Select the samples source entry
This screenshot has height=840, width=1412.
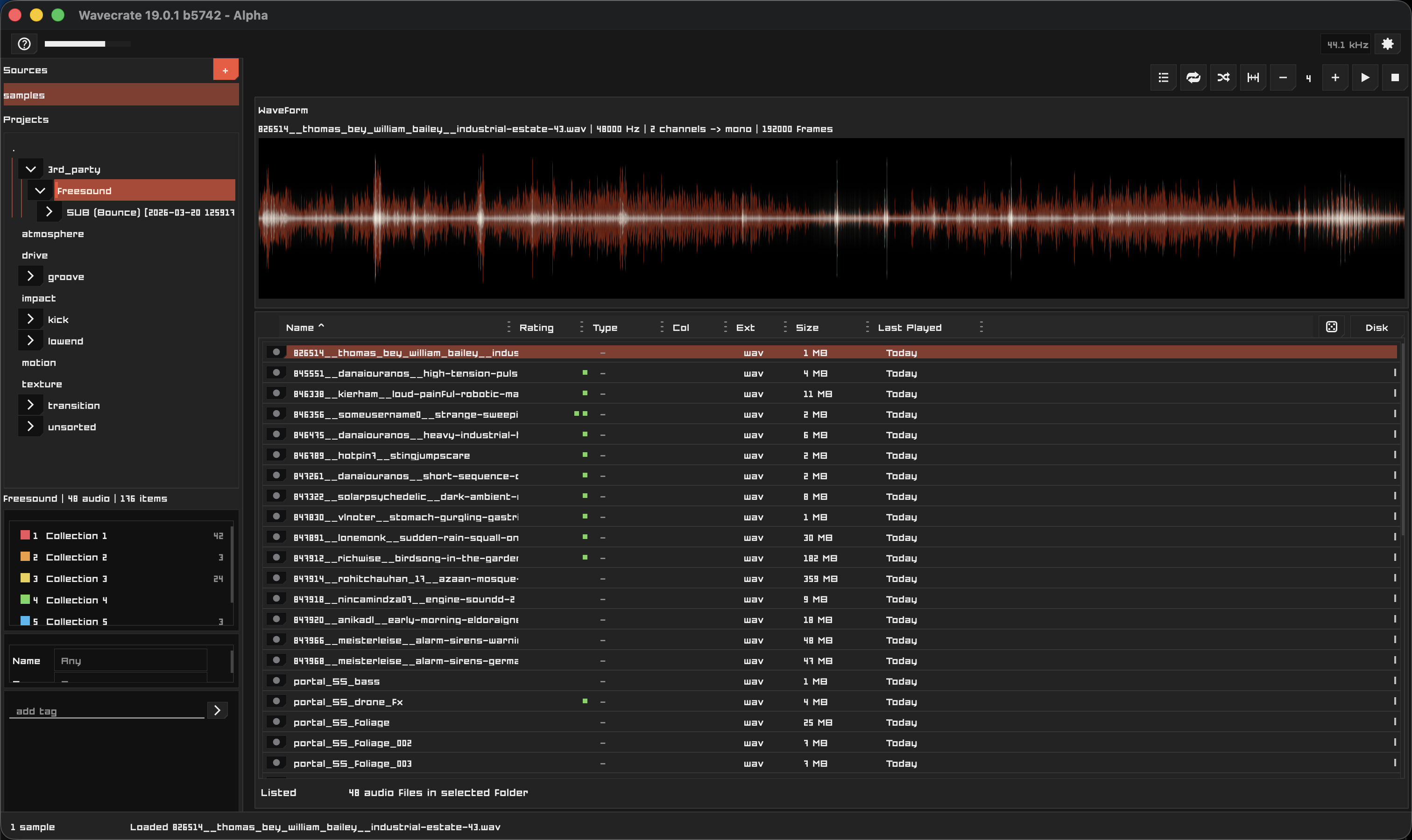[x=120, y=95]
